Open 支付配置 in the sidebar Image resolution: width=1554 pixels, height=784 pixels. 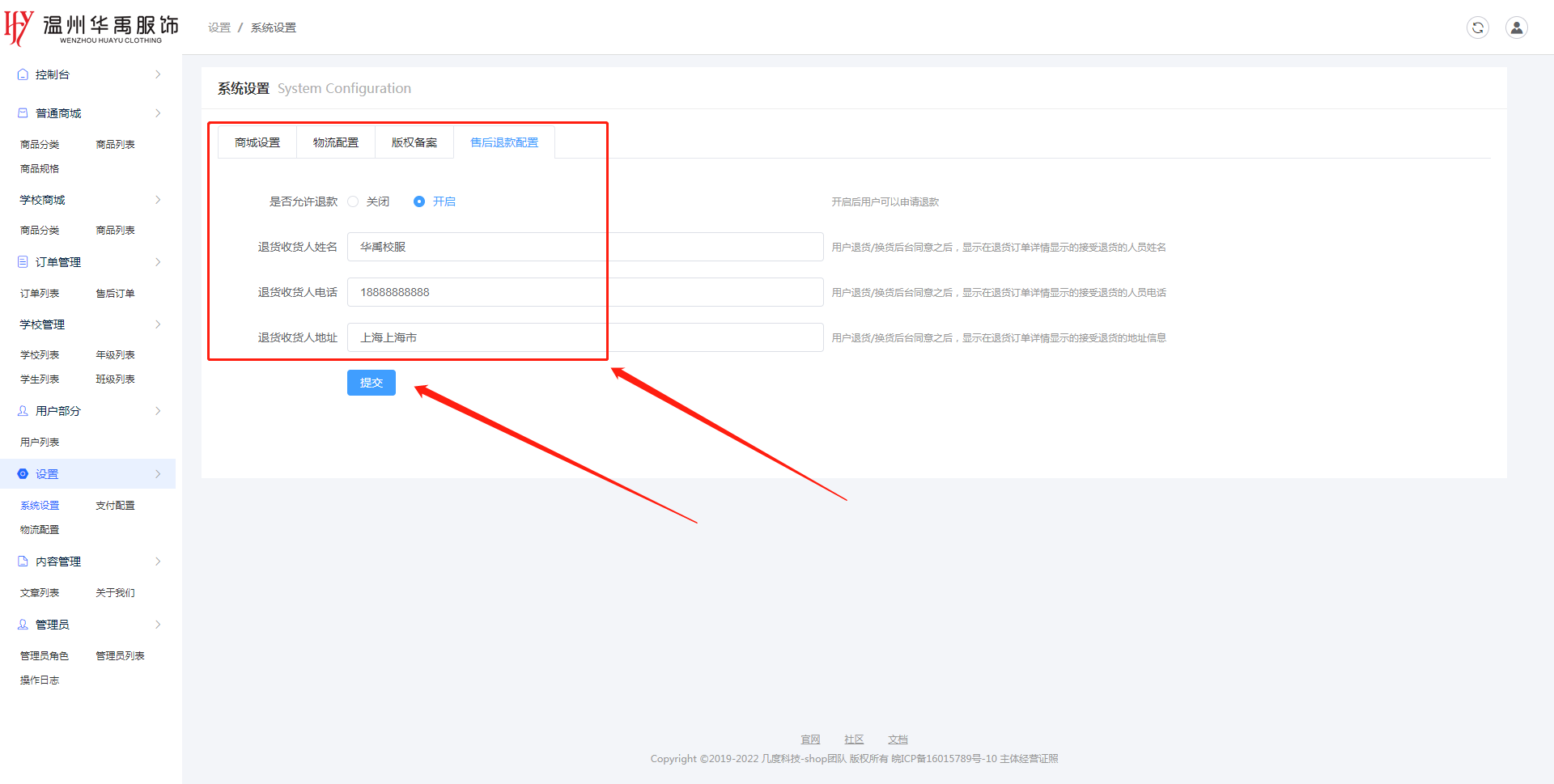(115, 506)
